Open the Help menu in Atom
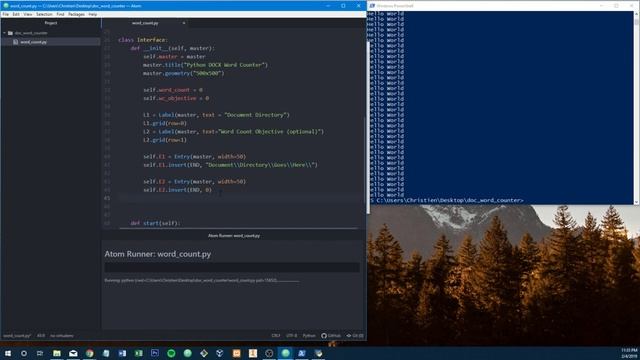640x360 pixels. pyautogui.click(x=93, y=14)
